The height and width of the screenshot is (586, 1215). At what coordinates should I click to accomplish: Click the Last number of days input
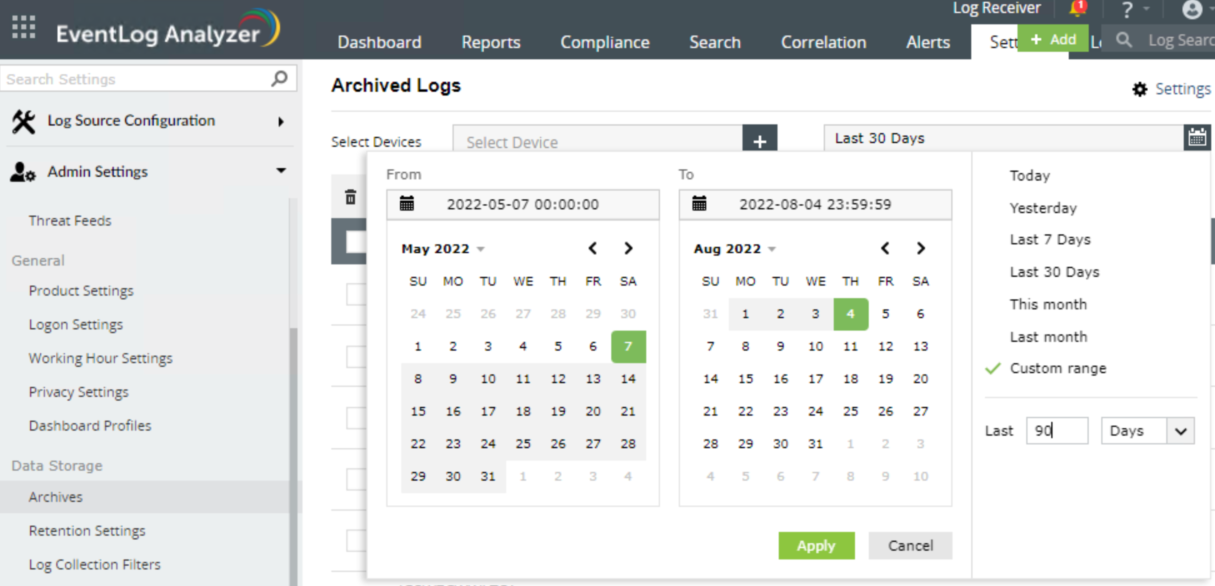(x=1057, y=431)
